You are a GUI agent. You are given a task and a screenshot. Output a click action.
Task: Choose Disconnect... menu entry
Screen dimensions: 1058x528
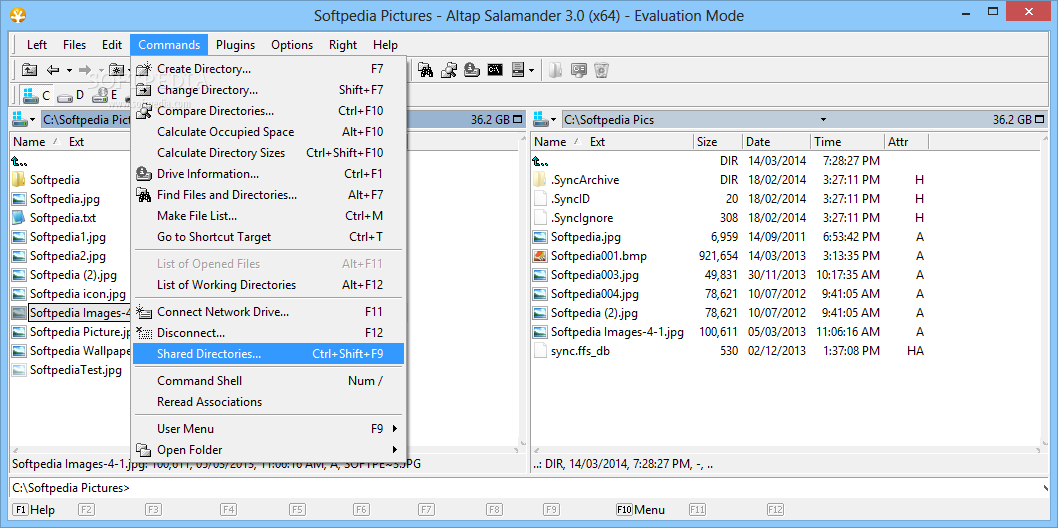point(268,332)
